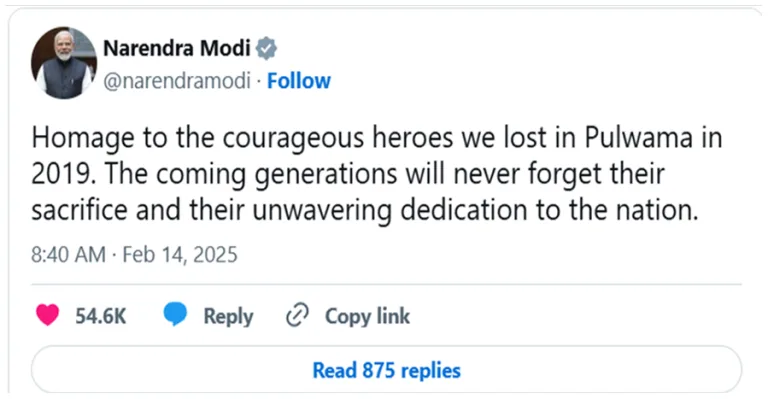Click the @narendramodi handle
Image resolution: width=768 pixels, height=399 pixels.
177,81
